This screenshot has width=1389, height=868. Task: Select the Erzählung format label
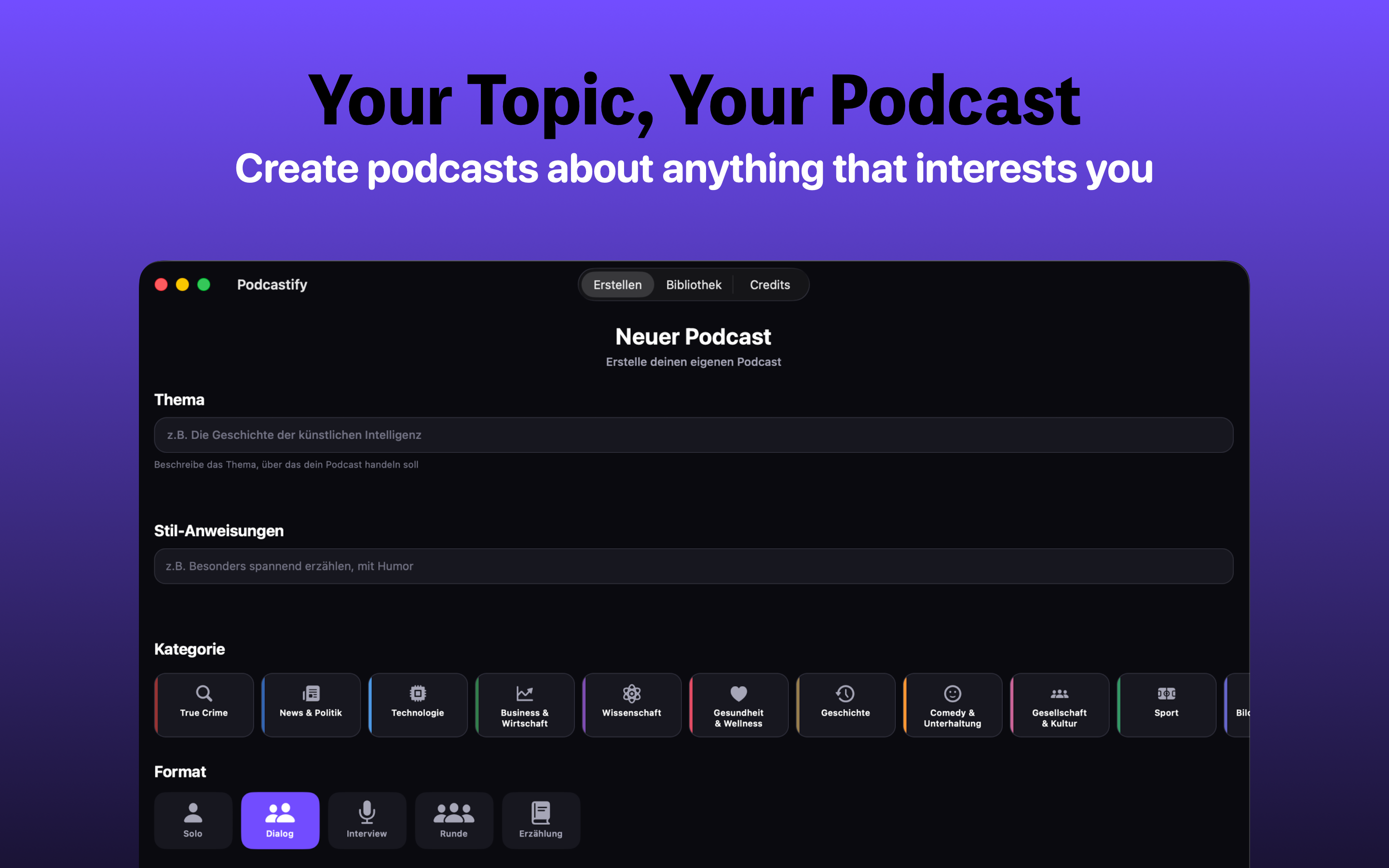(541, 834)
